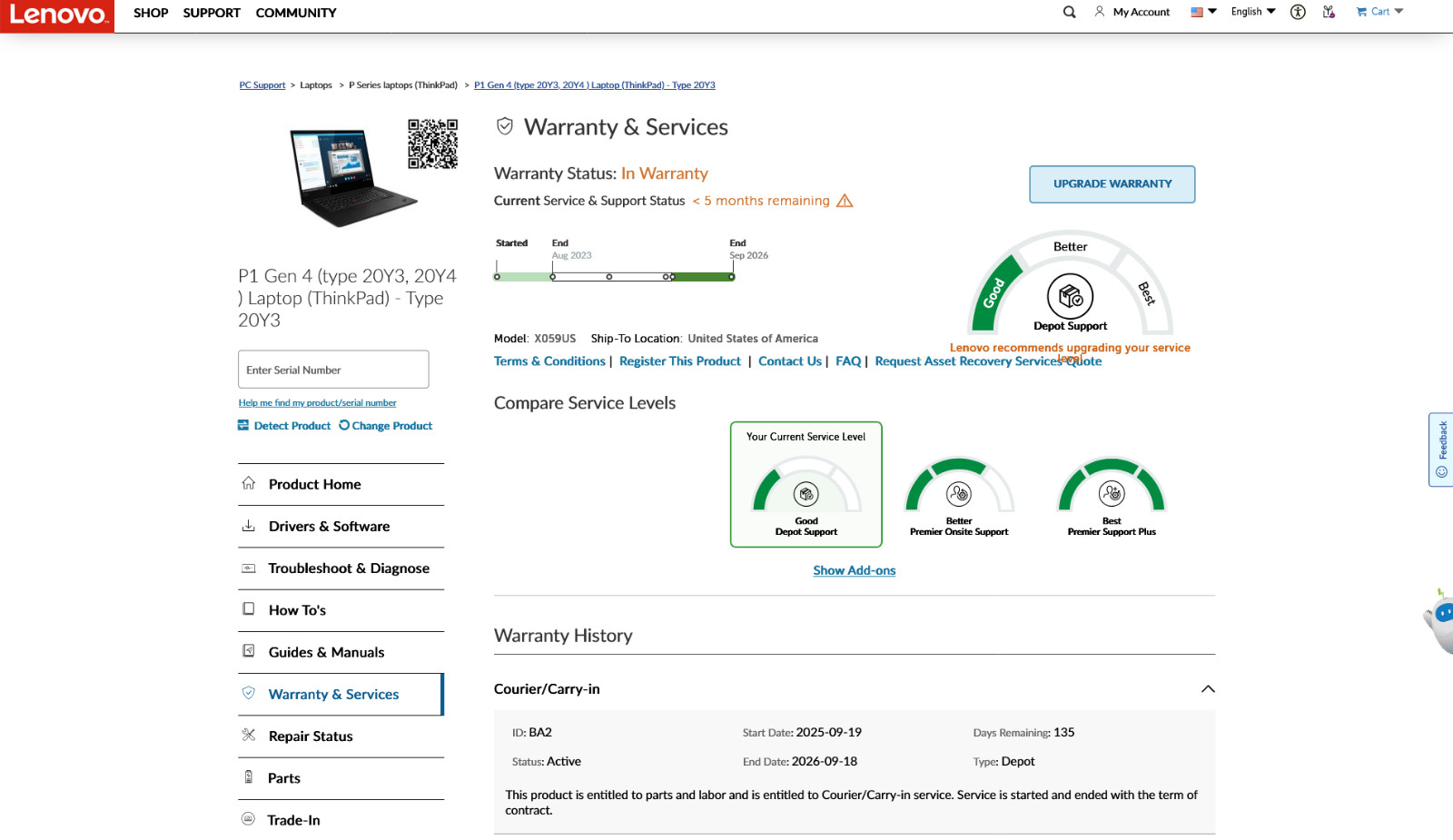The image size is (1453, 840).
Task: Click the Upgrade Warranty button
Action: click(1112, 184)
